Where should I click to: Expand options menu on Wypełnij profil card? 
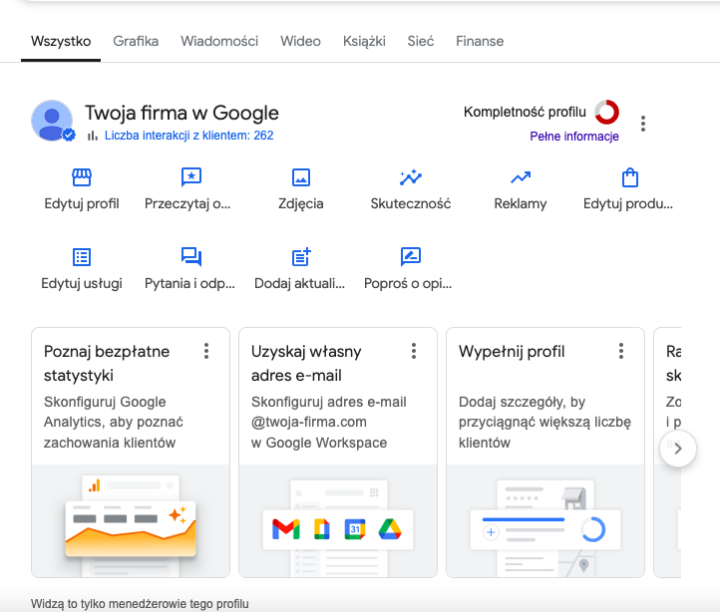621,351
